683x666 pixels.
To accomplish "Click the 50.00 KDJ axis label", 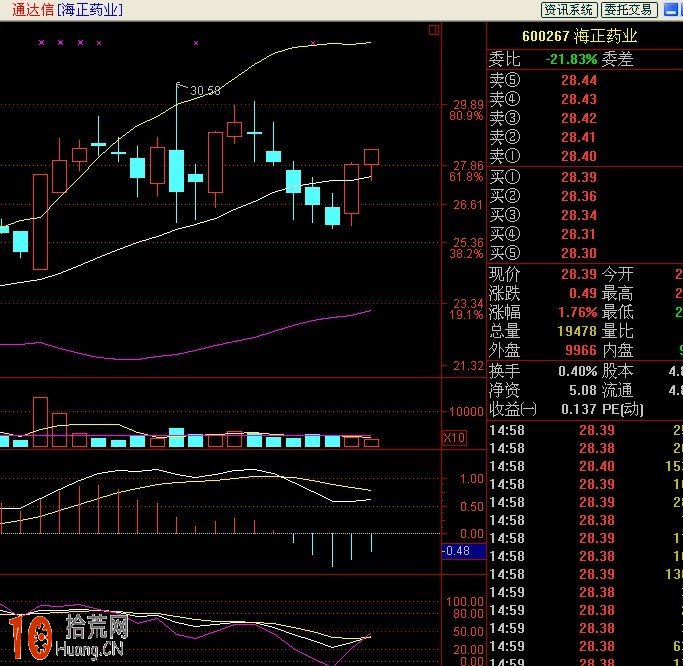I will click(468, 631).
